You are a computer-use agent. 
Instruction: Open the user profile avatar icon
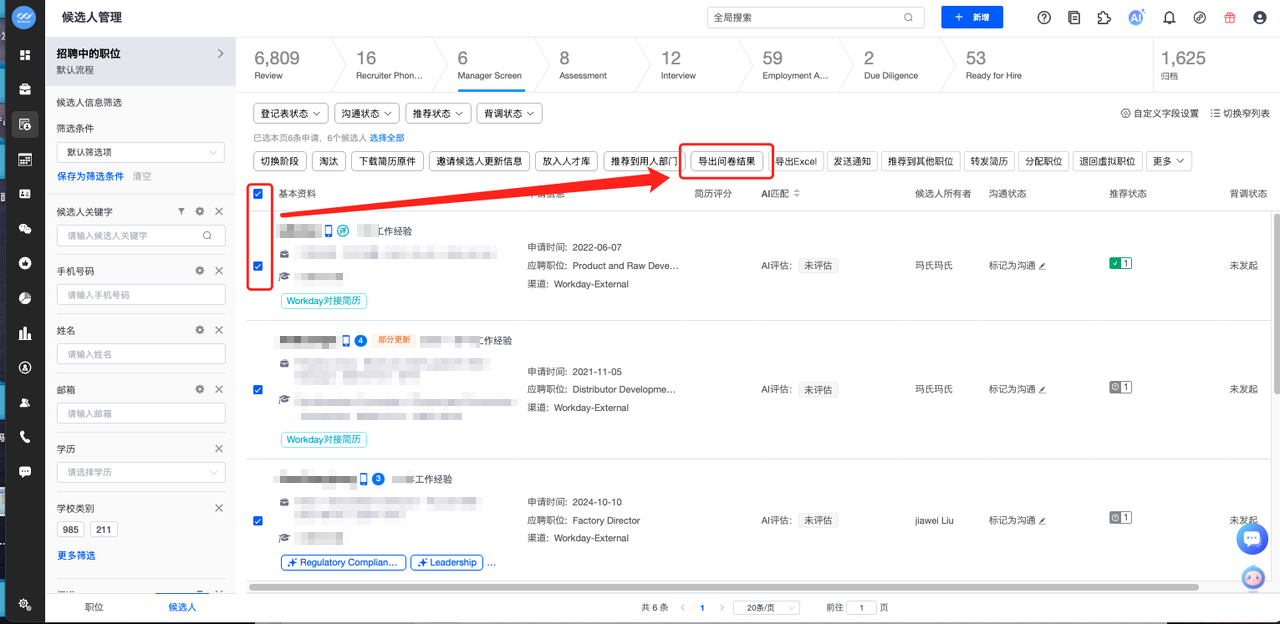click(x=1259, y=17)
